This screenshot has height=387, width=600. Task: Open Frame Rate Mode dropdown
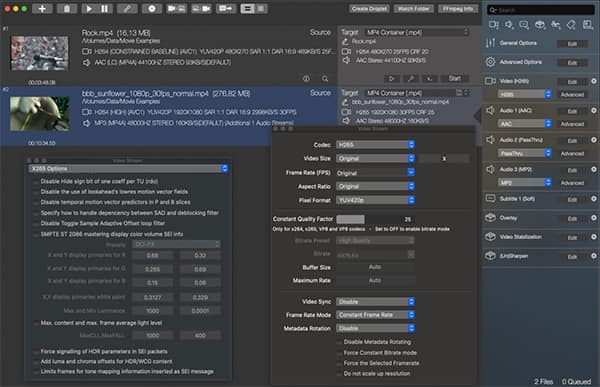(375, 315)
